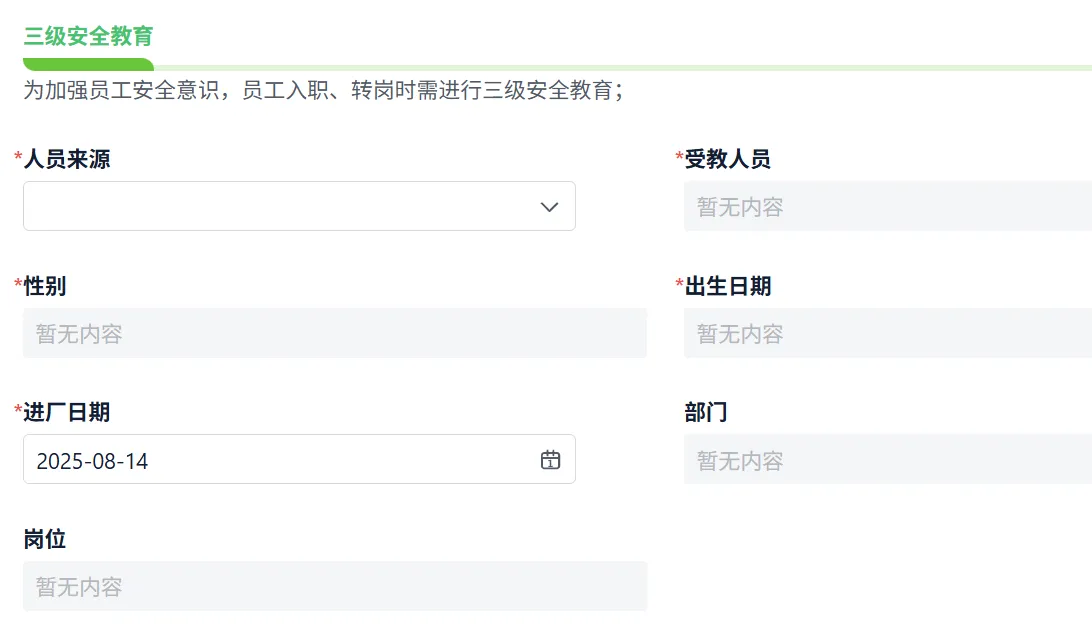Click the 受教人员 label text
Screen dimensions: 1092x632
[x=728, y=159]
